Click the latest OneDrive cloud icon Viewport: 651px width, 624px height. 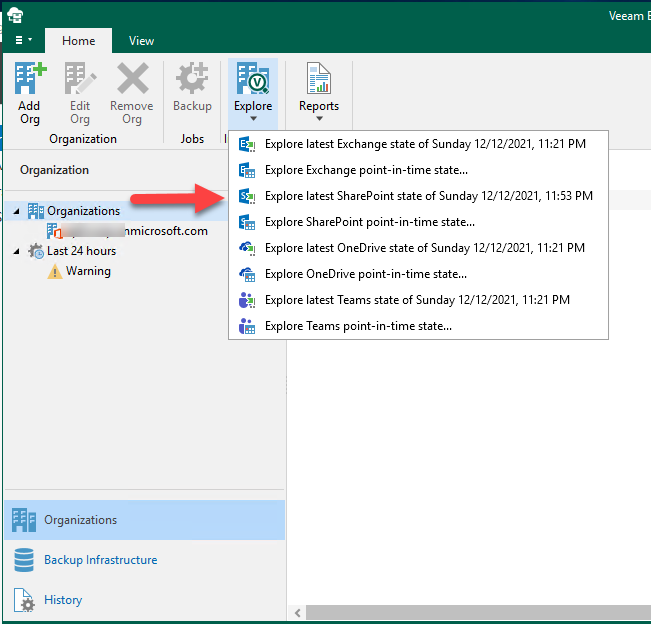click(x=247, y=248)
